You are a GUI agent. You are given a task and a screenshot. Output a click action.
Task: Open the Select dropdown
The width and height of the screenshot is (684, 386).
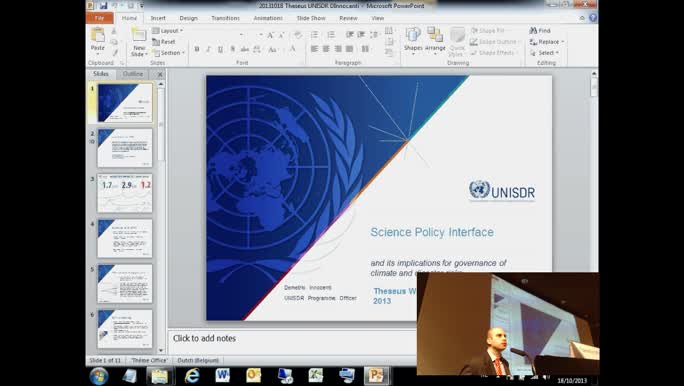544,53
